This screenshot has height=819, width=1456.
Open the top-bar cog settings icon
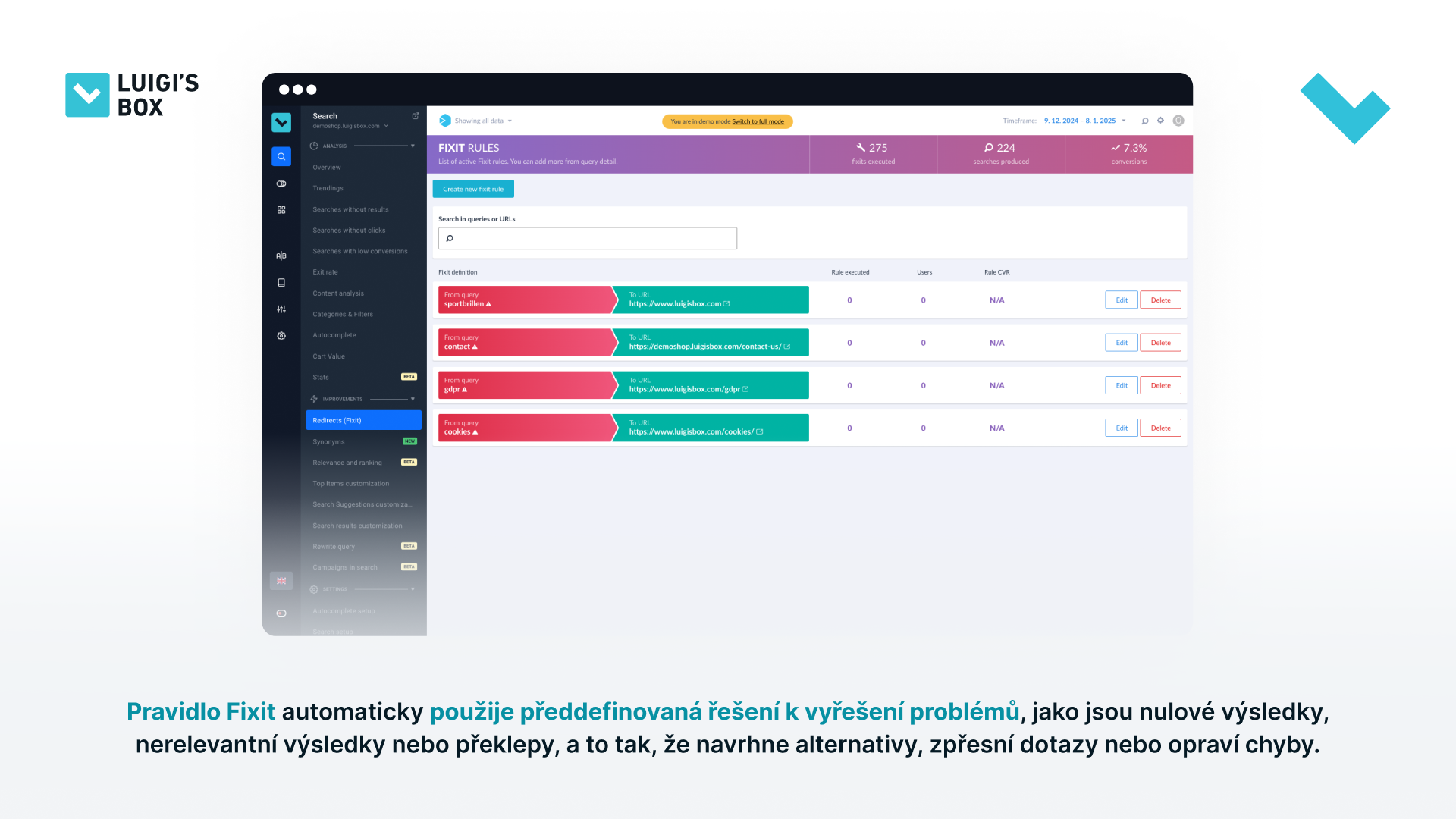1160,121
